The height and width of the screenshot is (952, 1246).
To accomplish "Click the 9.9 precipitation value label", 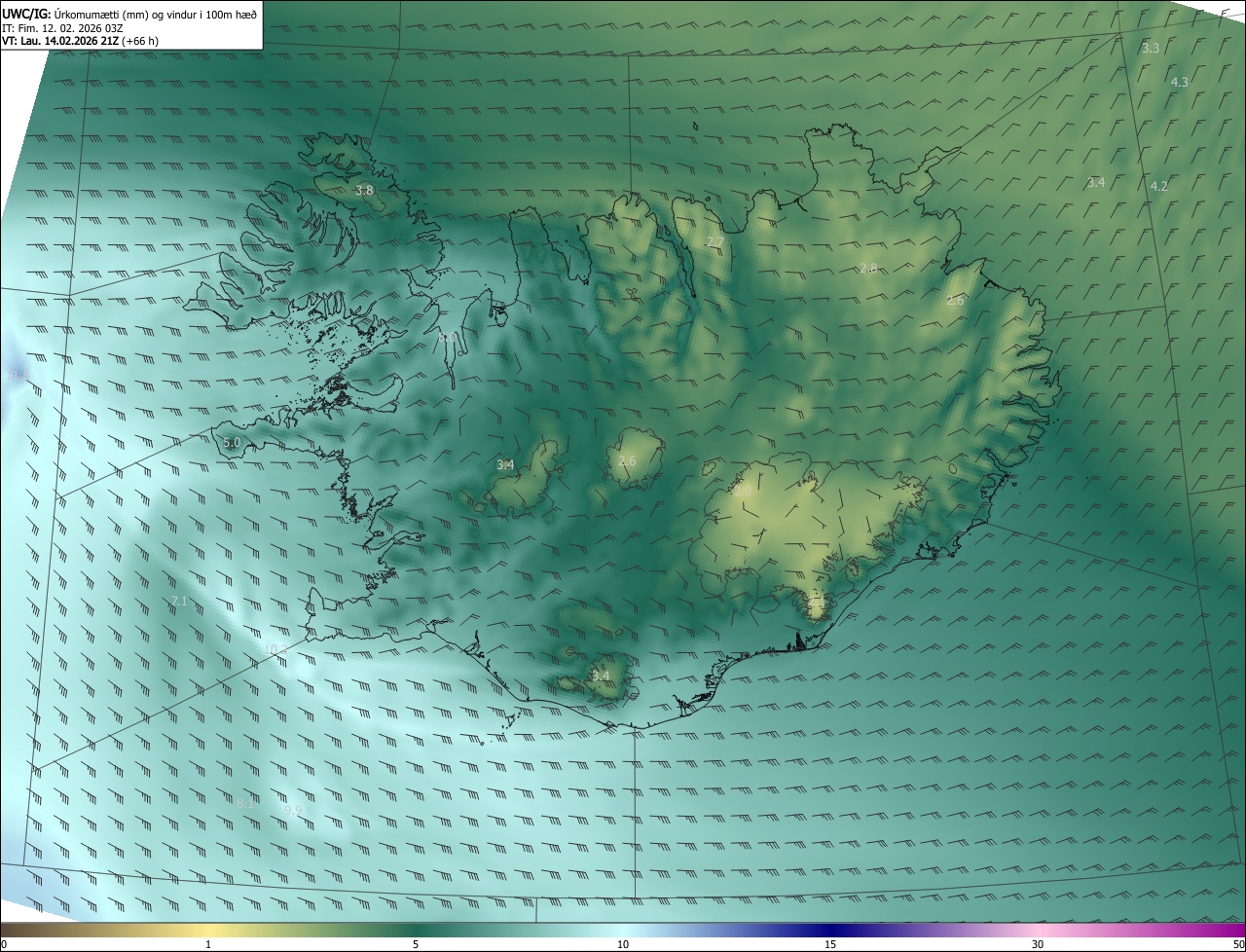I will tap(293, 809).
